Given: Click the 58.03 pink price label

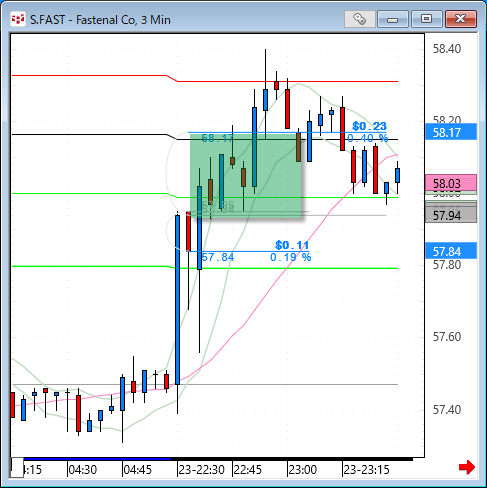Looking at the screenshot, I should click(451, 183).
